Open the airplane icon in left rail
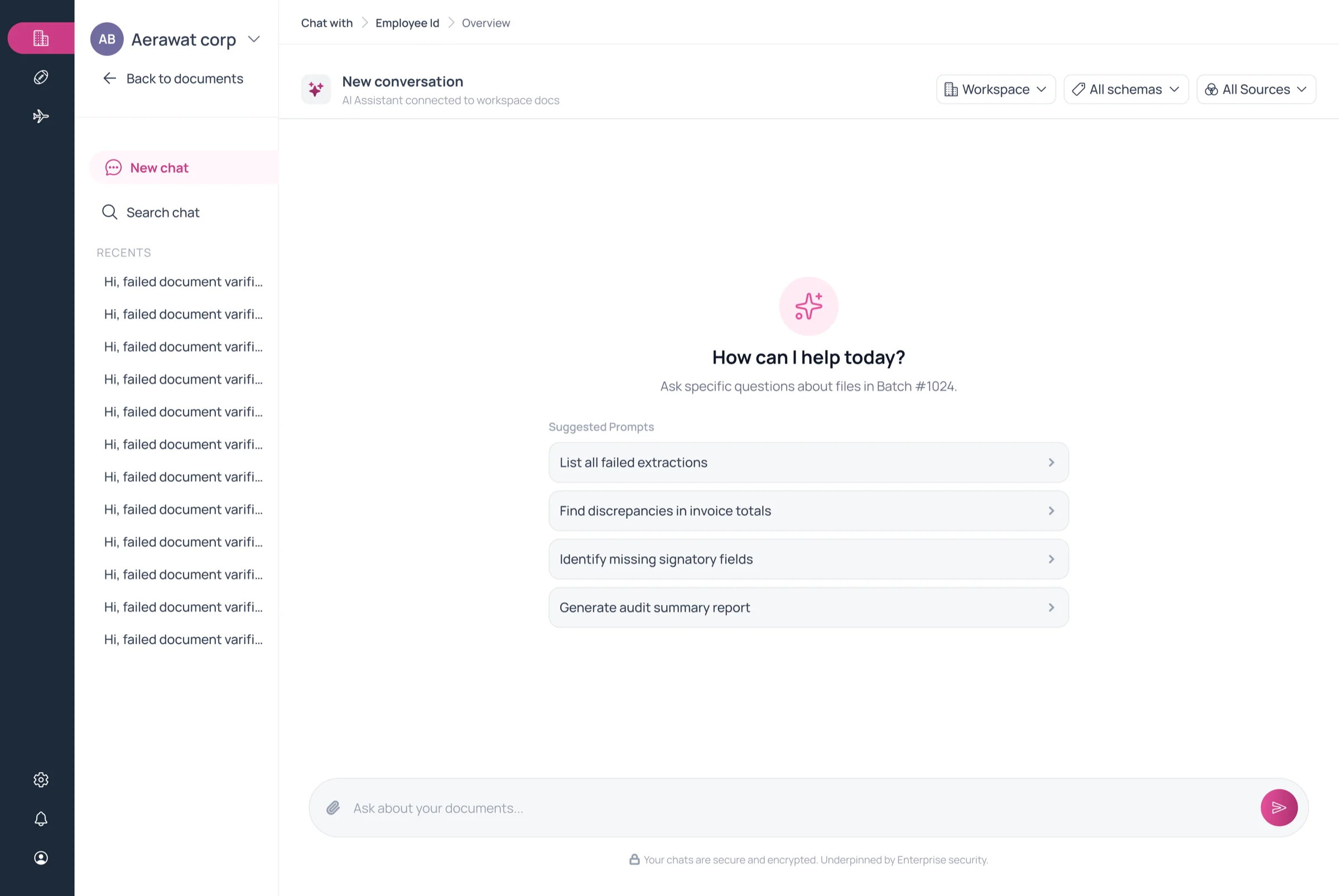The height and width of the screenshot is (896, 1339). tap(41, 116)
